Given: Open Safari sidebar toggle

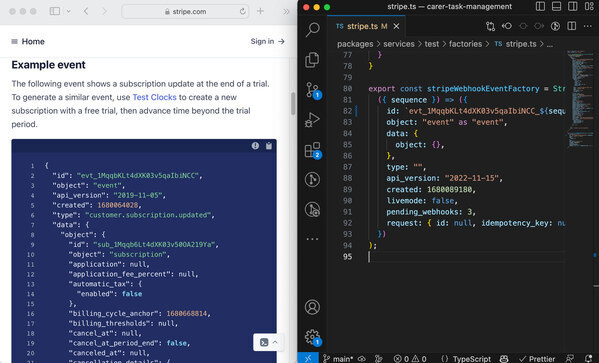Looking at the screenshot, I should point(55,11).
